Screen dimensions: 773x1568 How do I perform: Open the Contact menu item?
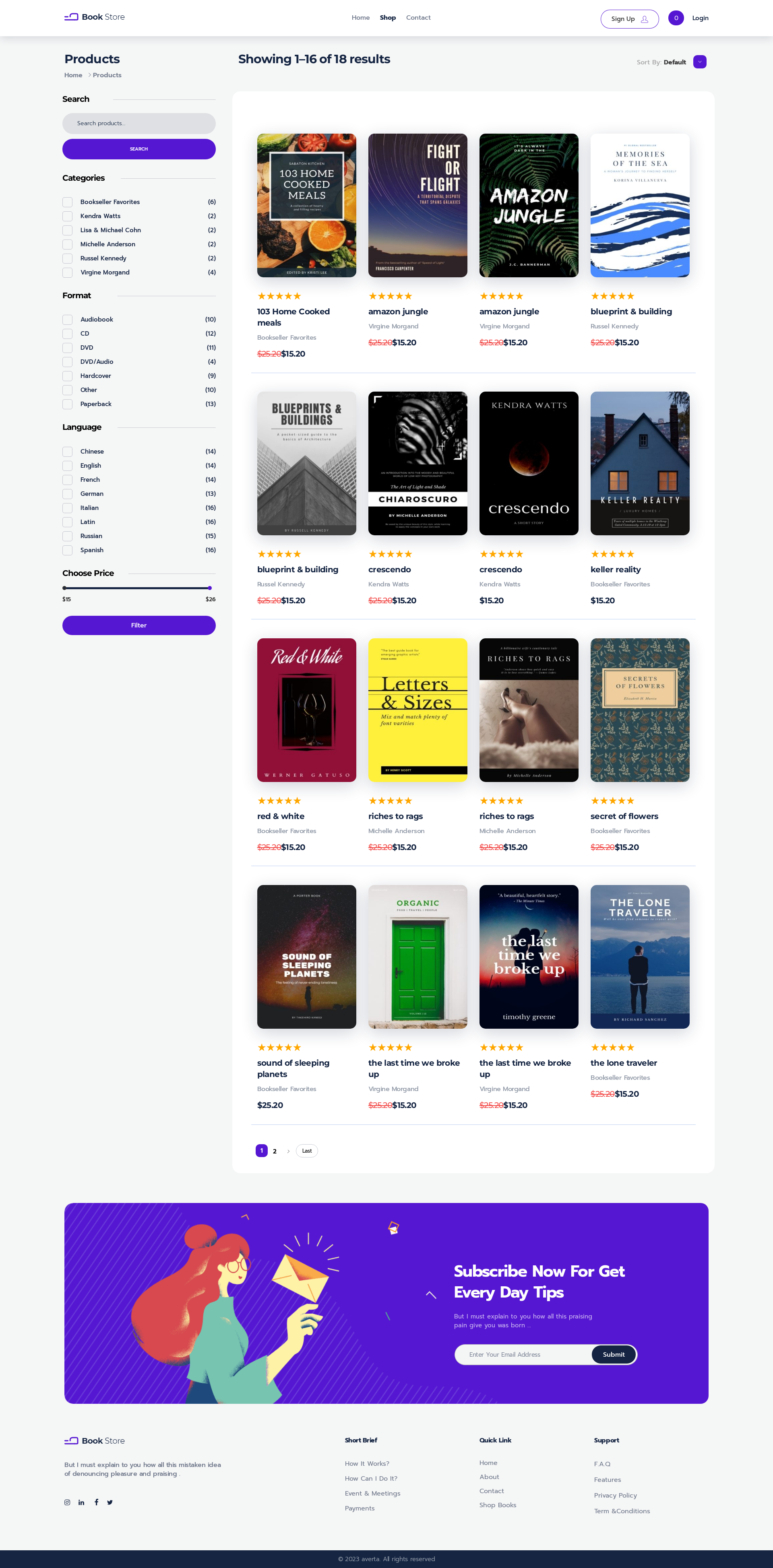[418, 18]
